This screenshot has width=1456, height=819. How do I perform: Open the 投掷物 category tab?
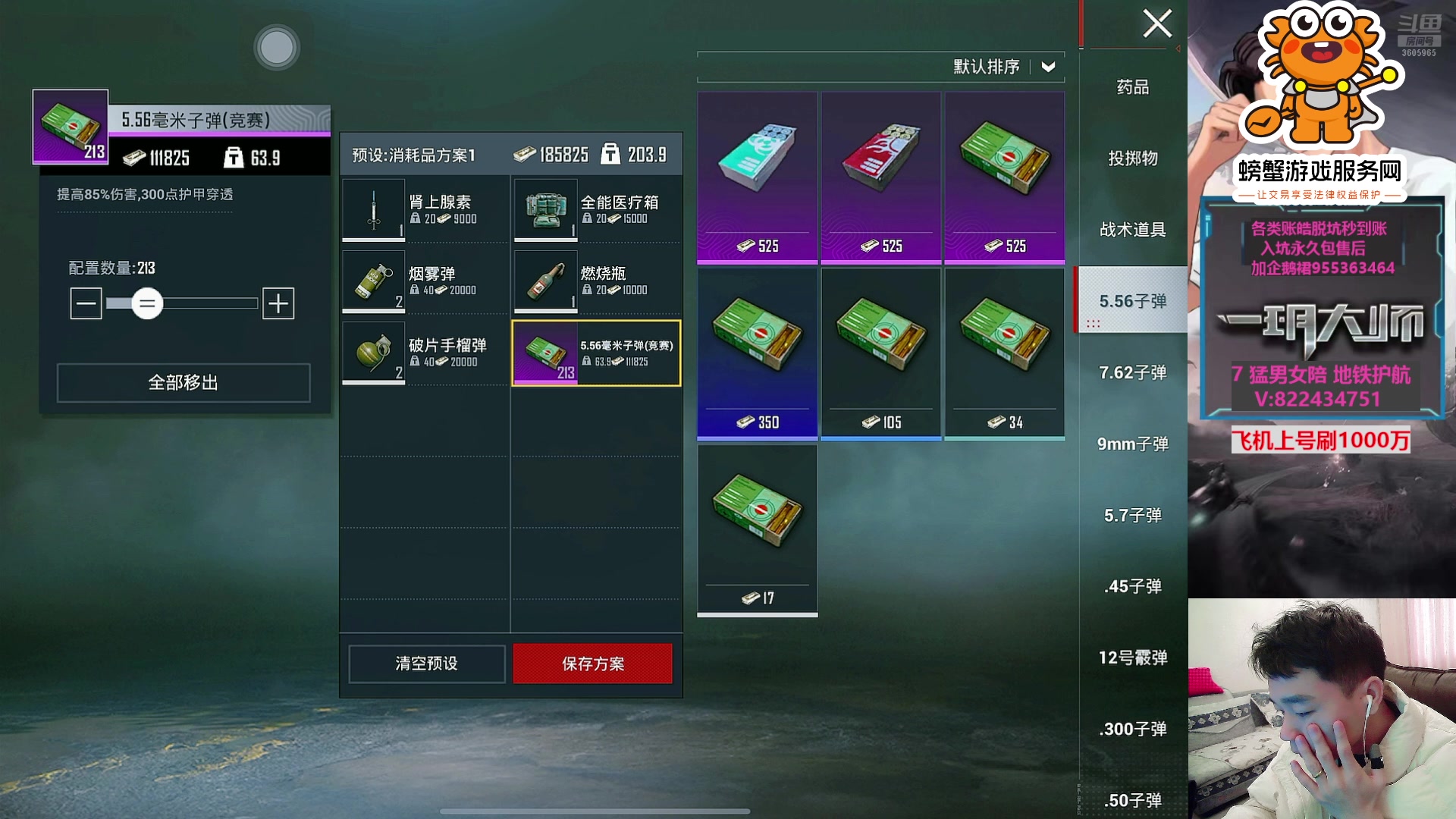click(x=1133, y=158)
